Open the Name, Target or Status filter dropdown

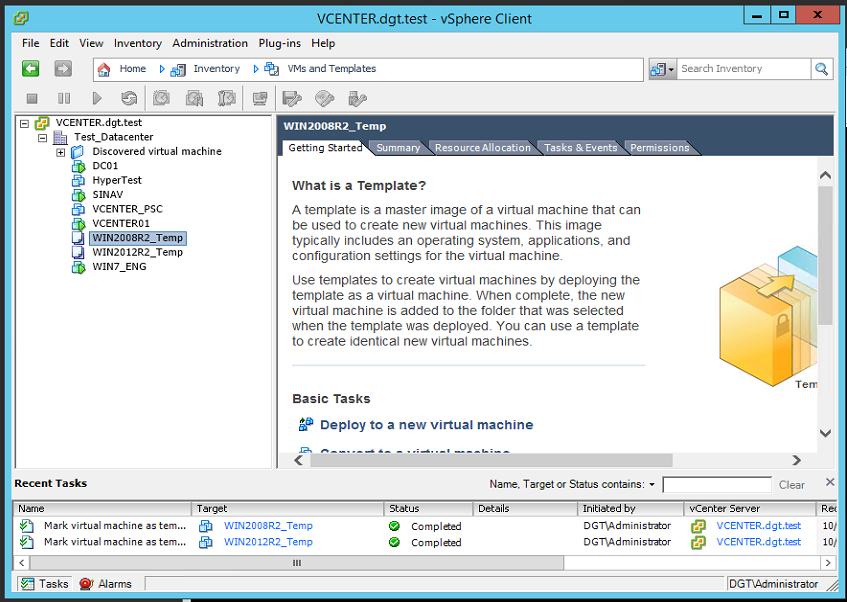[652, 485]
